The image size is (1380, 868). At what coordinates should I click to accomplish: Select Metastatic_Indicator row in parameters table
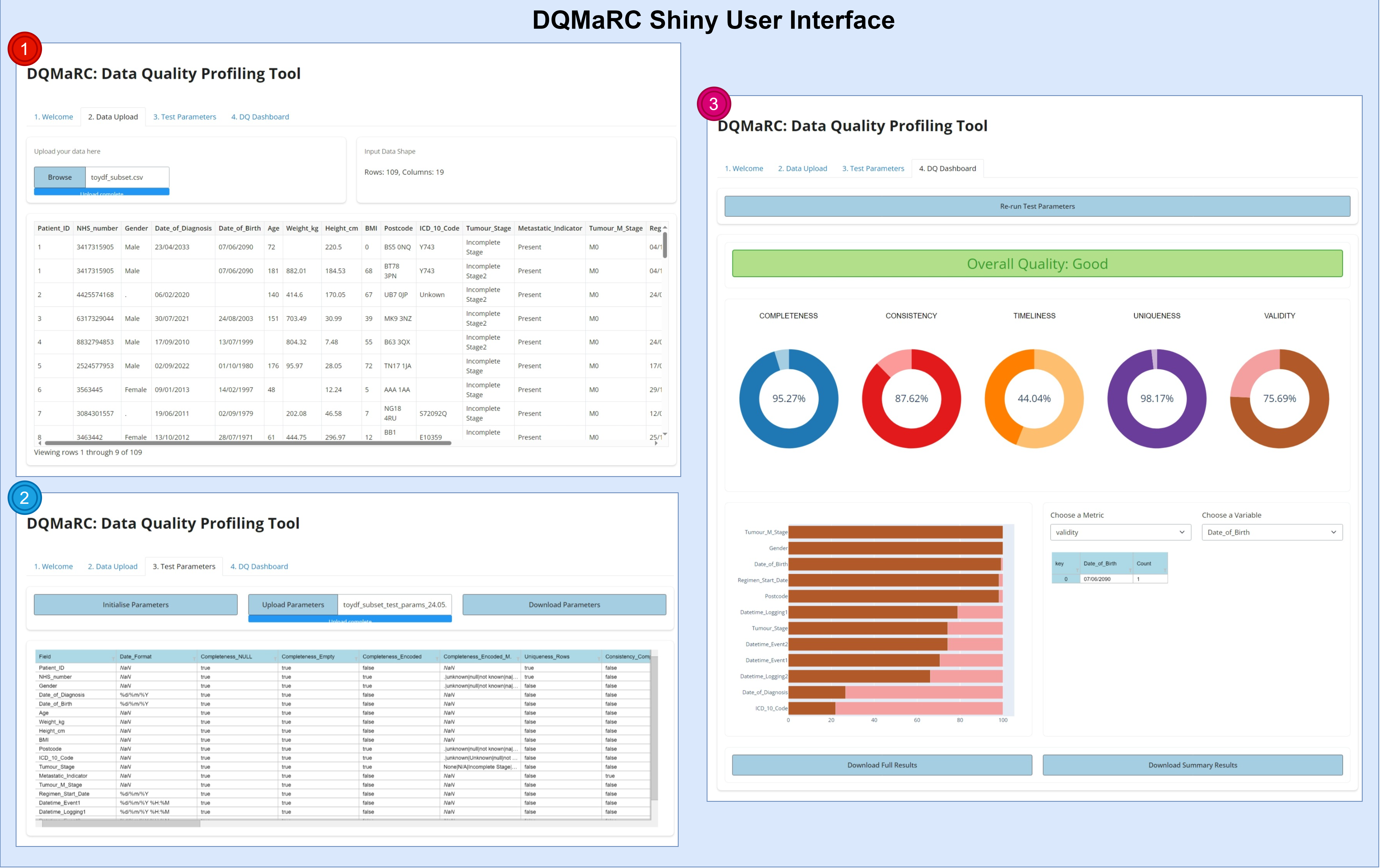343,776
